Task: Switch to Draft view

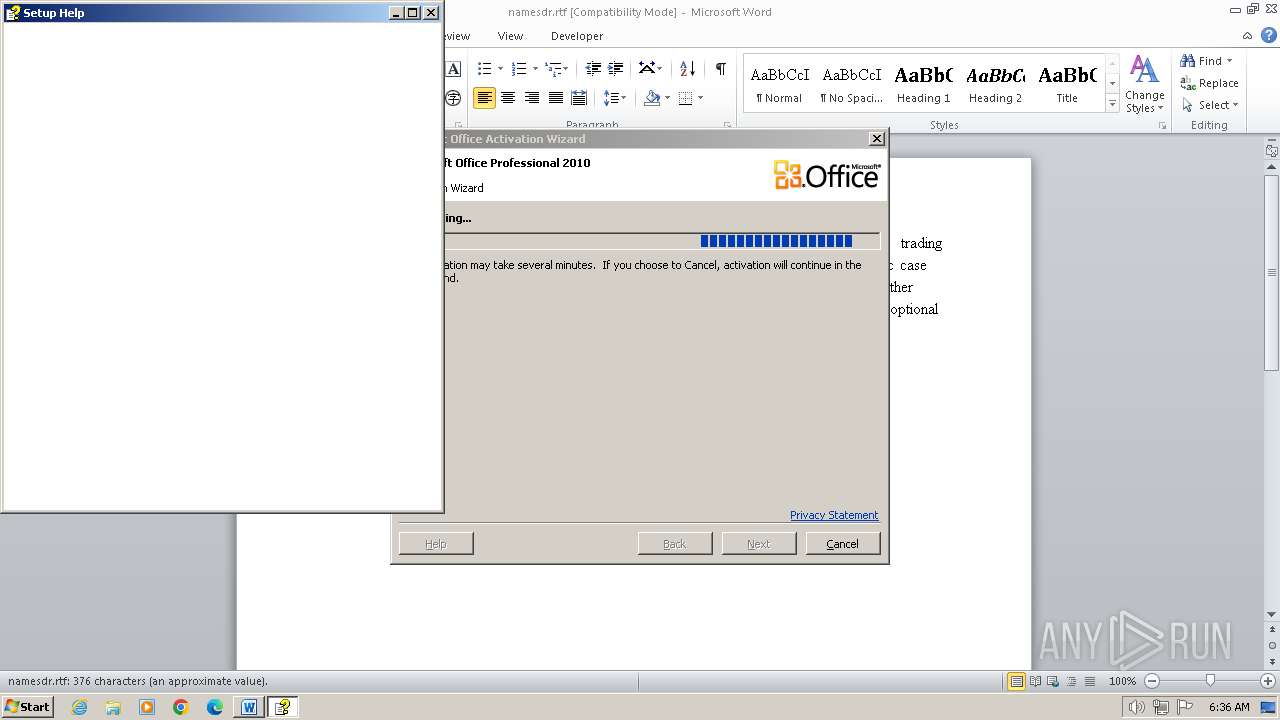Action: click(1088, 681)
